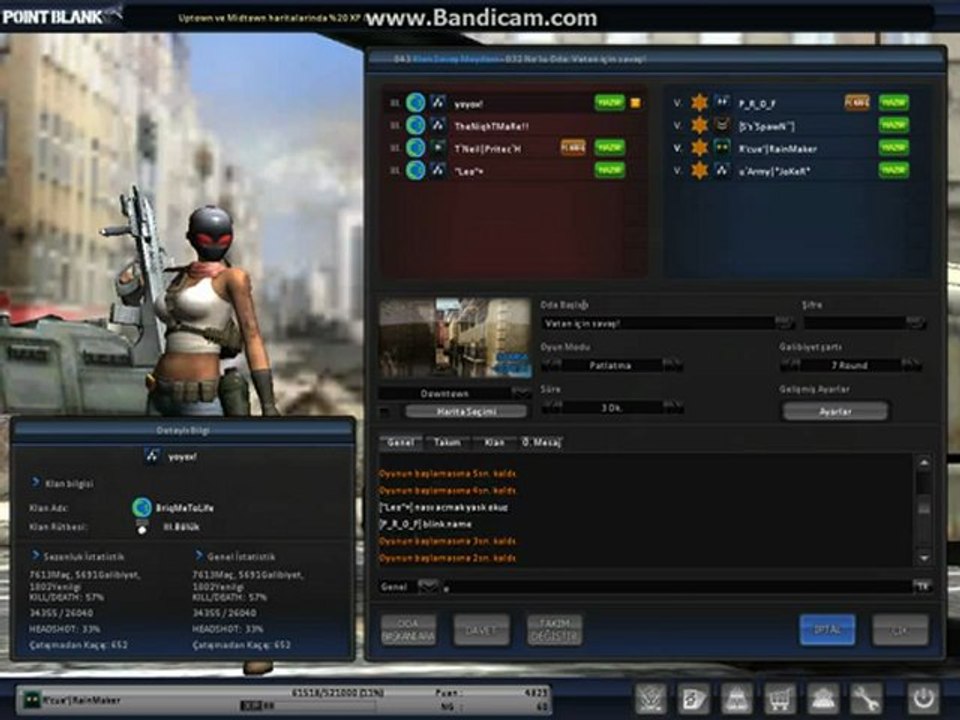
Task: Click the III. Bölük clan rank icon
Action: point(142,527)
